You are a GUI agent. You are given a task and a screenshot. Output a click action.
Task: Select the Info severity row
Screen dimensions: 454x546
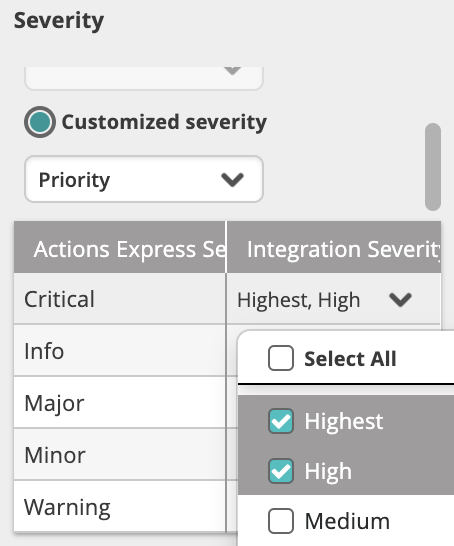click(x=120, y=351)
